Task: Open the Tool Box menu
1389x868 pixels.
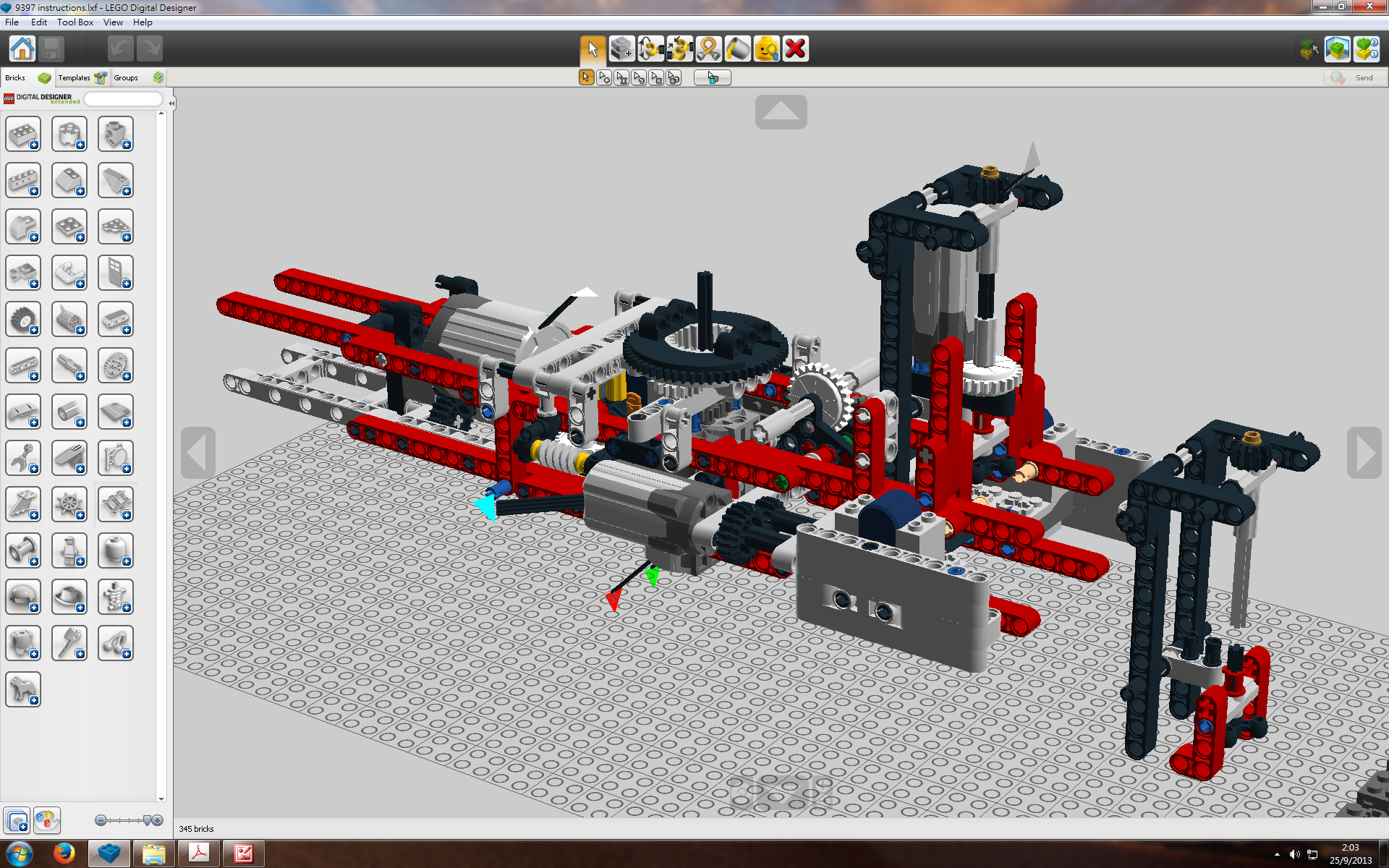Action: coord(75,22)
